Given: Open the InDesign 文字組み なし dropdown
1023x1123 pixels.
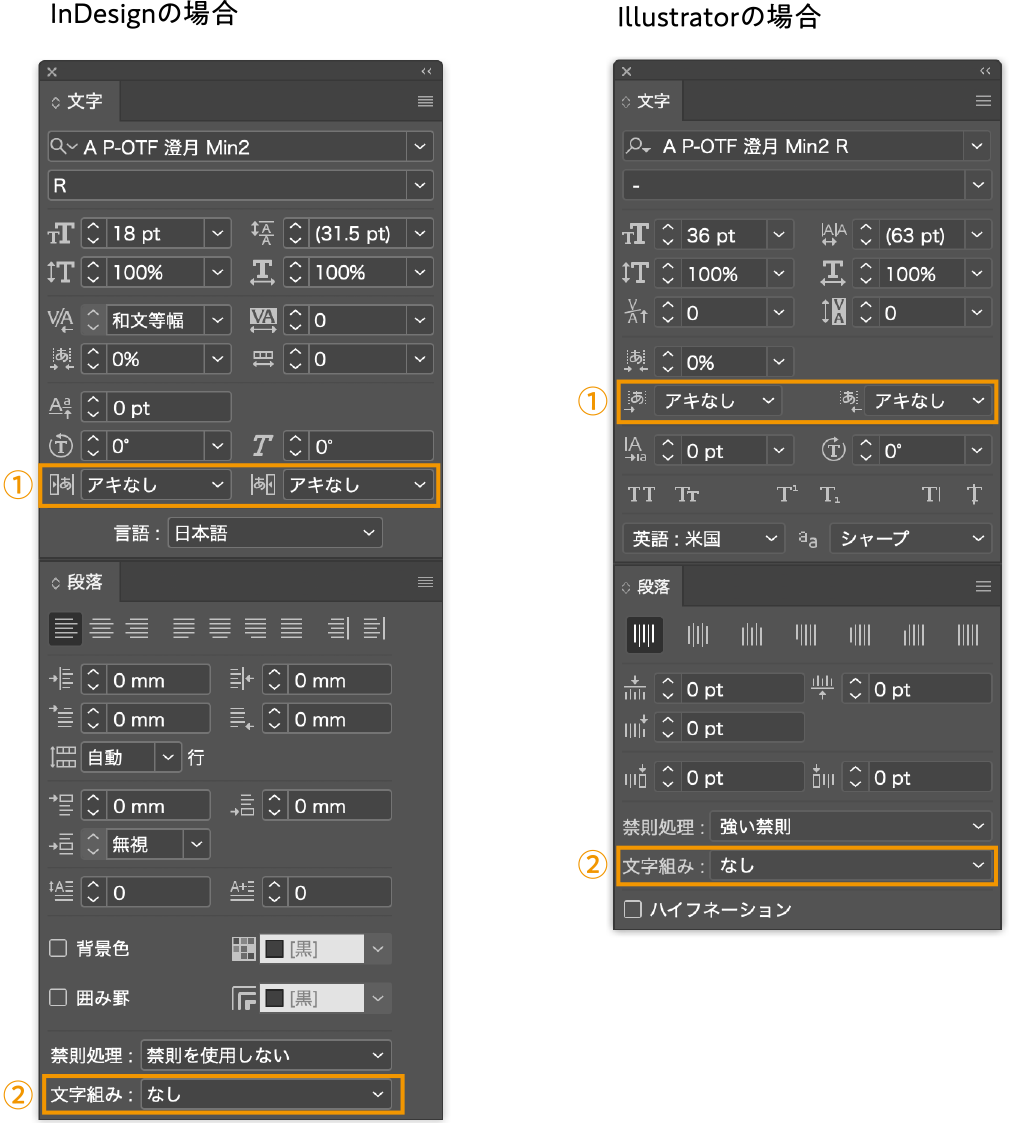Looking at the screenshot, I should [266, 1094].
